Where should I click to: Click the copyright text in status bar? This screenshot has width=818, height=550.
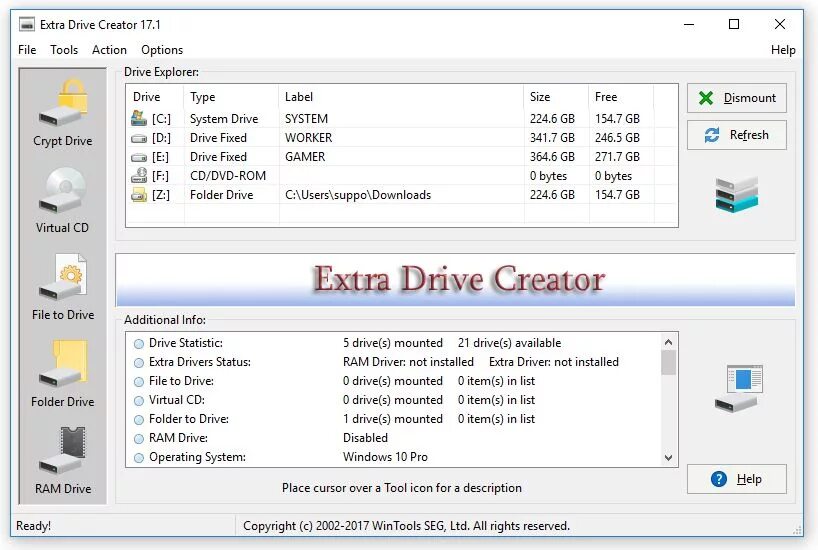[x=406, y=525]
